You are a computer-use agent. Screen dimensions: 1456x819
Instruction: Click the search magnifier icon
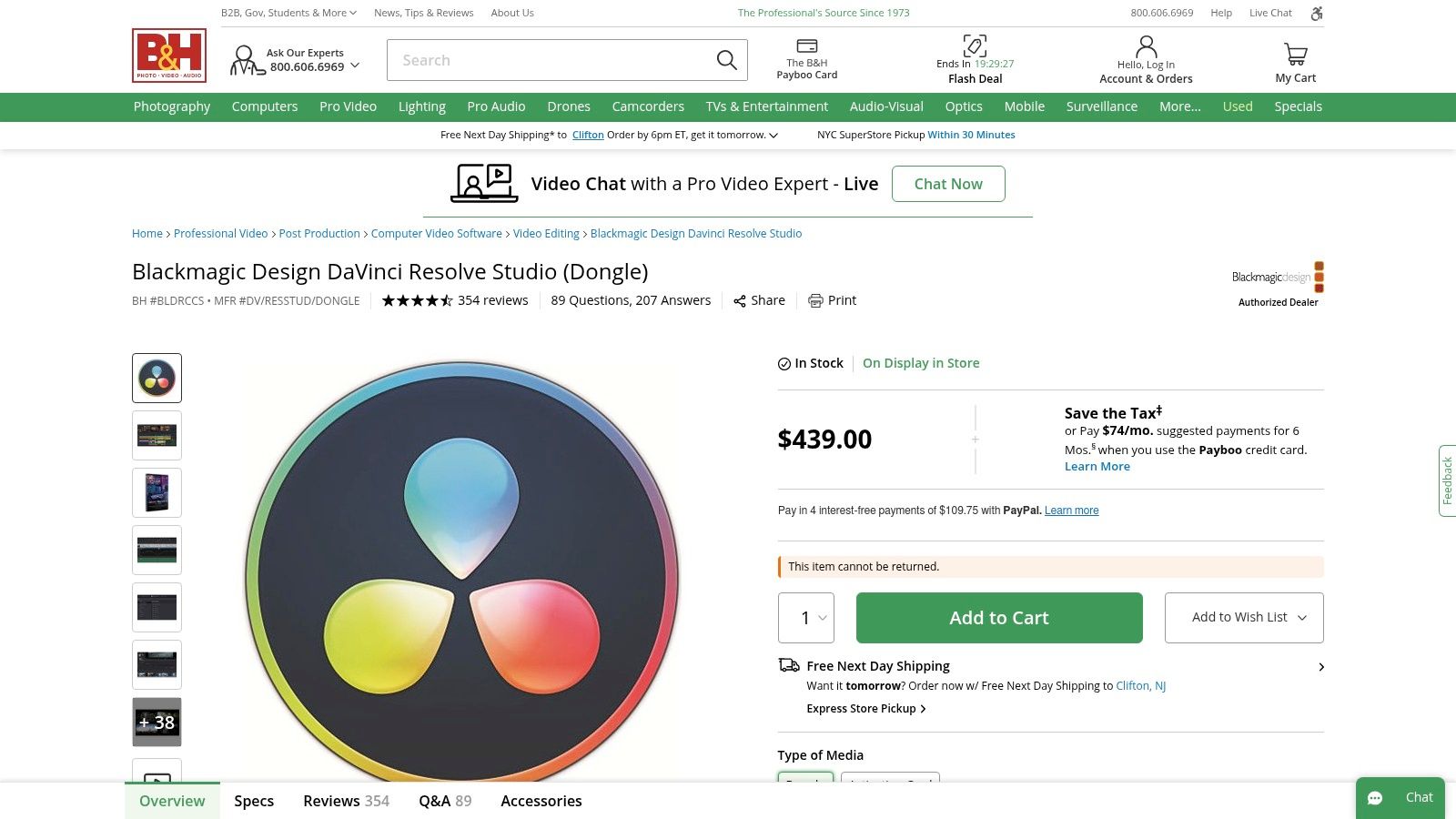coord(726,60)
